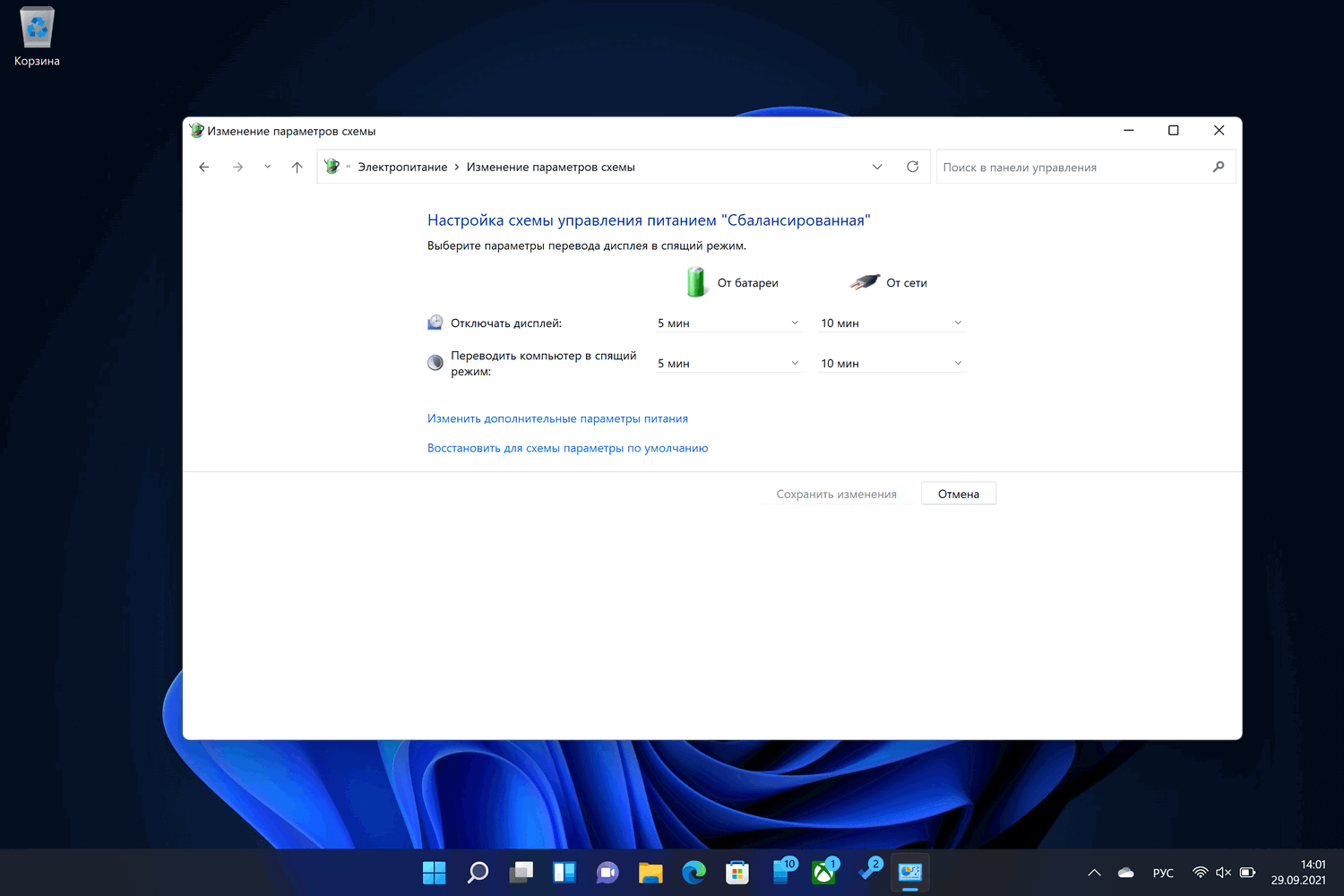The width and height of the screenshot is (1344, 896).
Task: Click Отключать дисплей label
Action: click(x=506, y=323)
